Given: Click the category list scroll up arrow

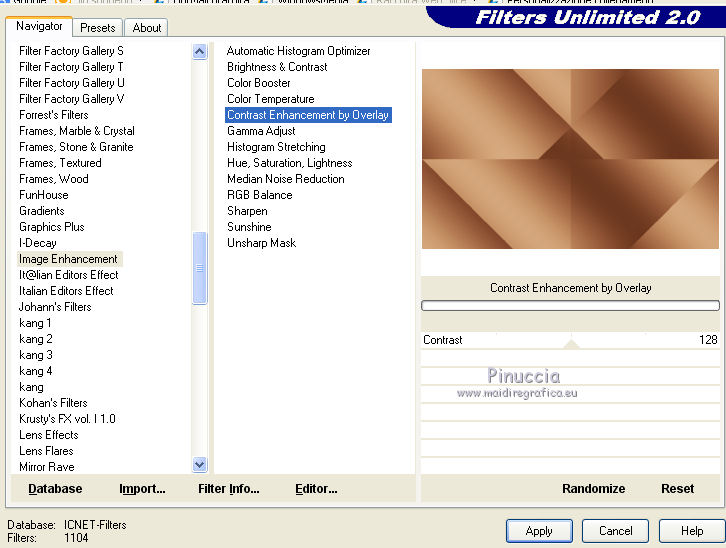Looking at the screenshot, I should click(200, 51).
